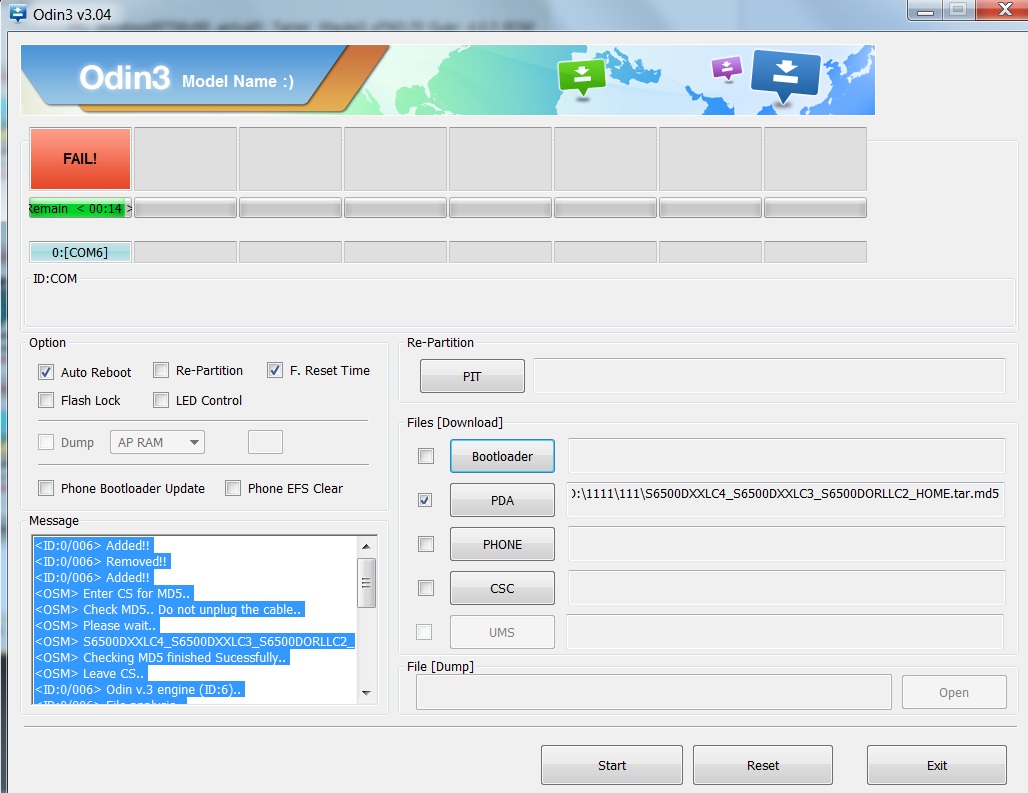This screenshot has width=1028, height=793.
Task: Click the PHONE file button
Action: click(x=502, y=544)
